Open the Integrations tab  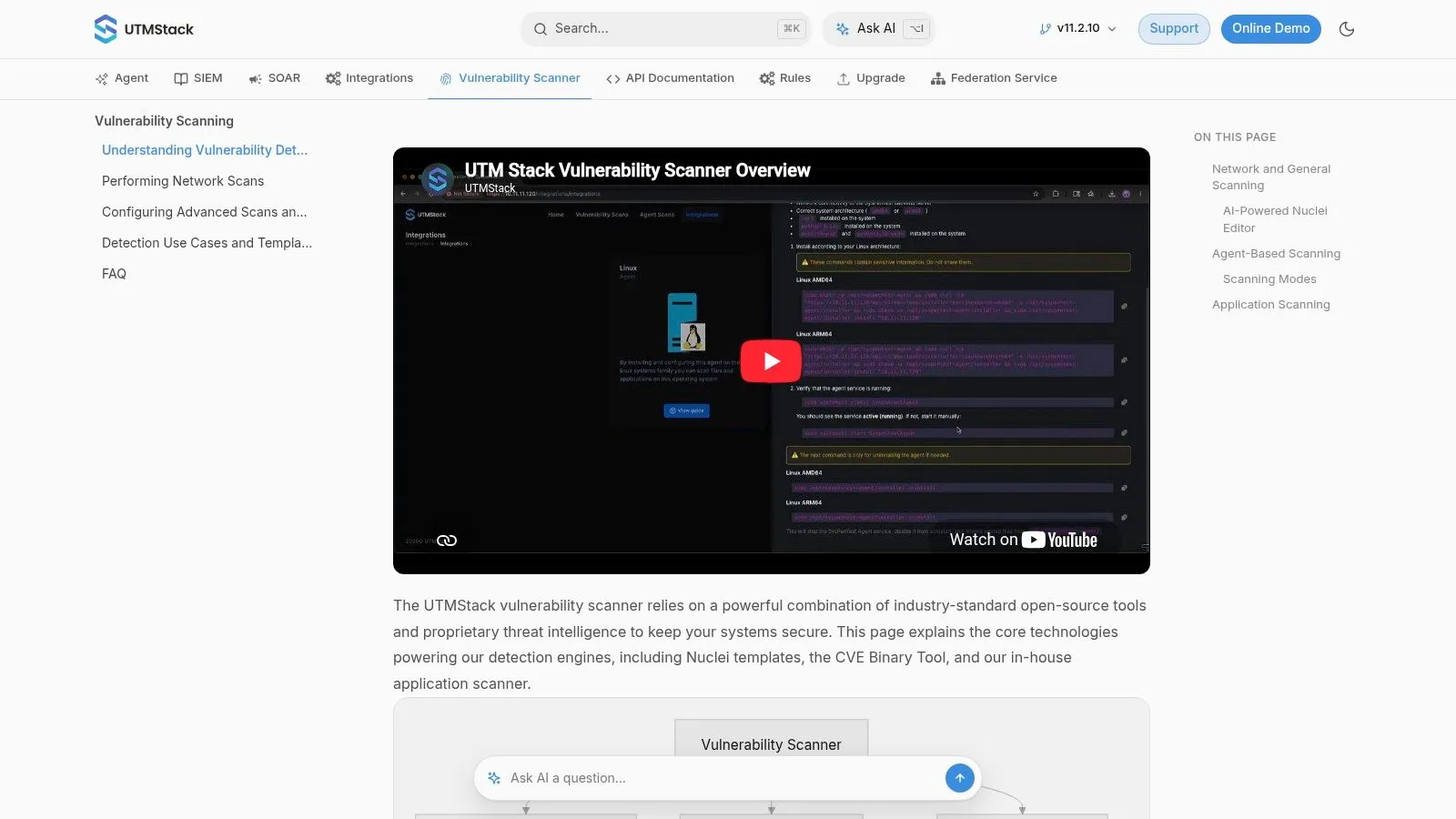(369, 78)
